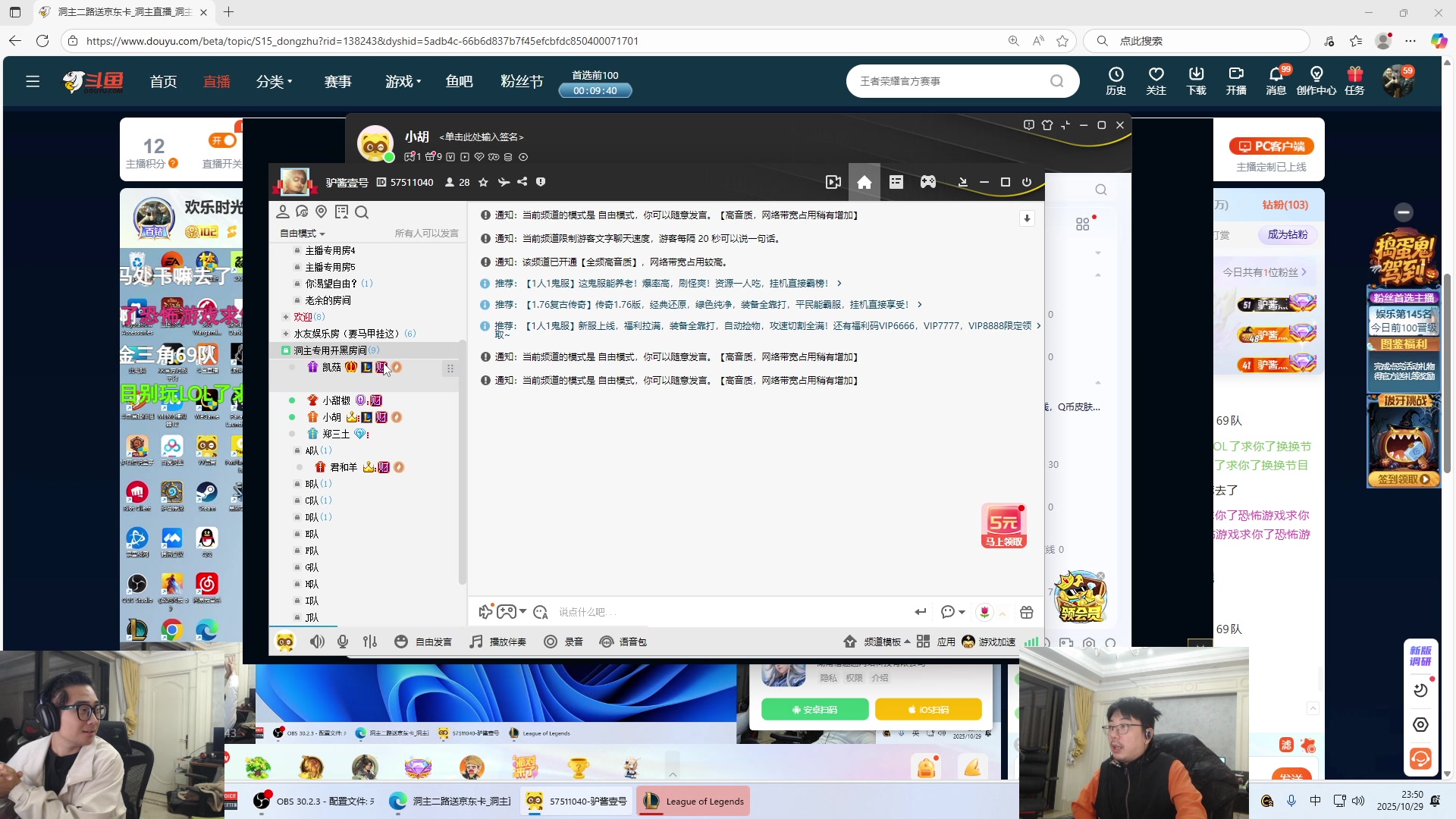Viewport: 1456px width, 819px height.
Task: Open the 自由模式 mode dropdown
Action: click(302, 234)
